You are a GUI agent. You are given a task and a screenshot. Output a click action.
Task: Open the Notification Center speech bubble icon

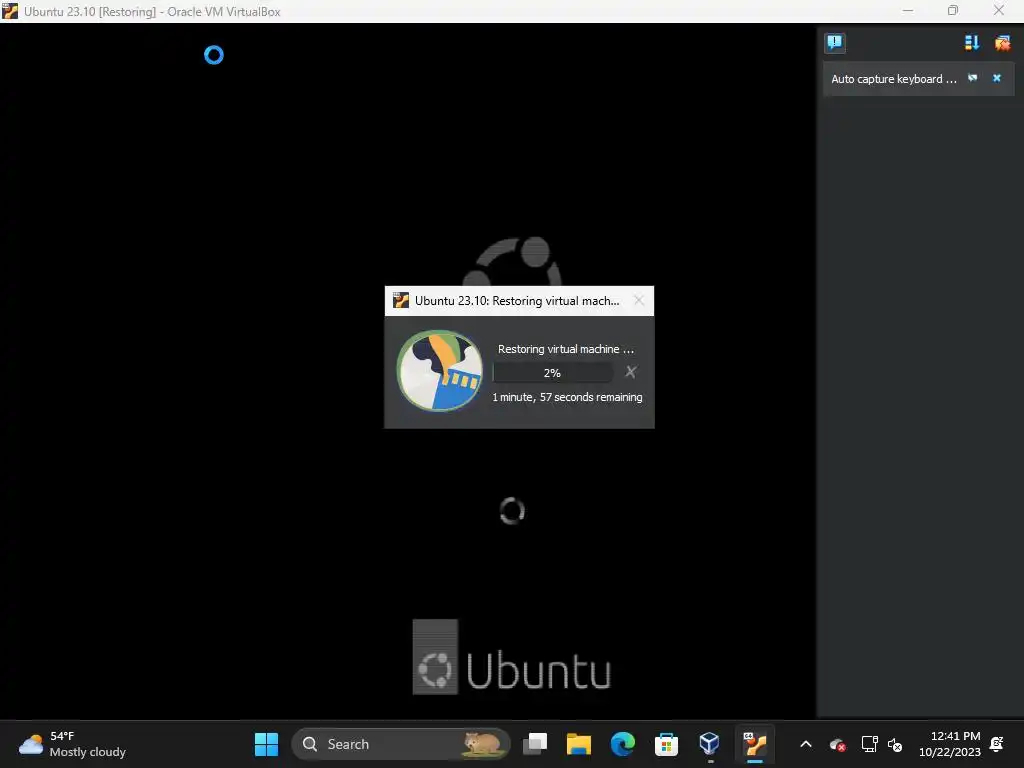point(834,43)
